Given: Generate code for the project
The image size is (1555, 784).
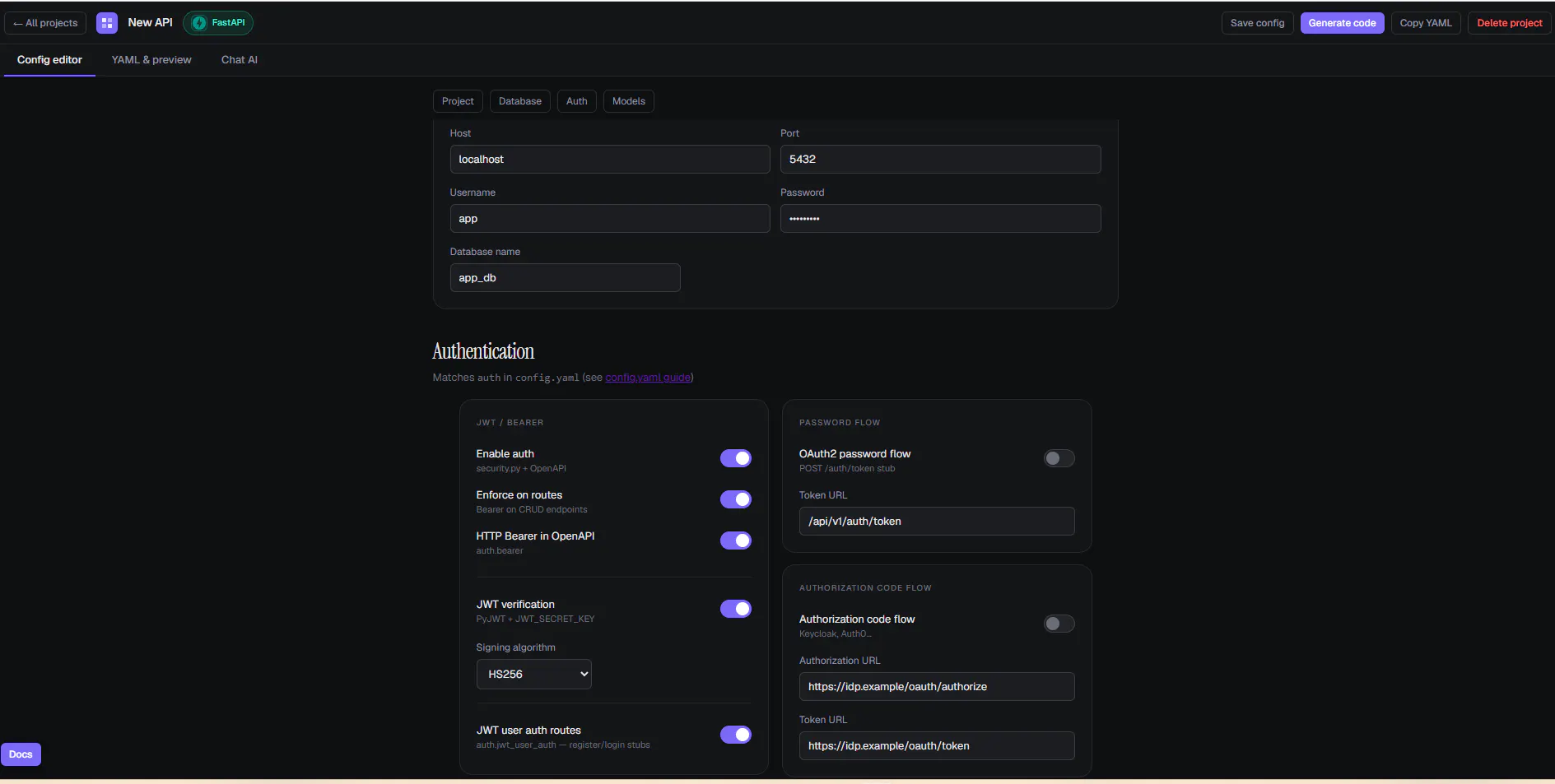Looking at the screenshot, I should [1342, 23].
